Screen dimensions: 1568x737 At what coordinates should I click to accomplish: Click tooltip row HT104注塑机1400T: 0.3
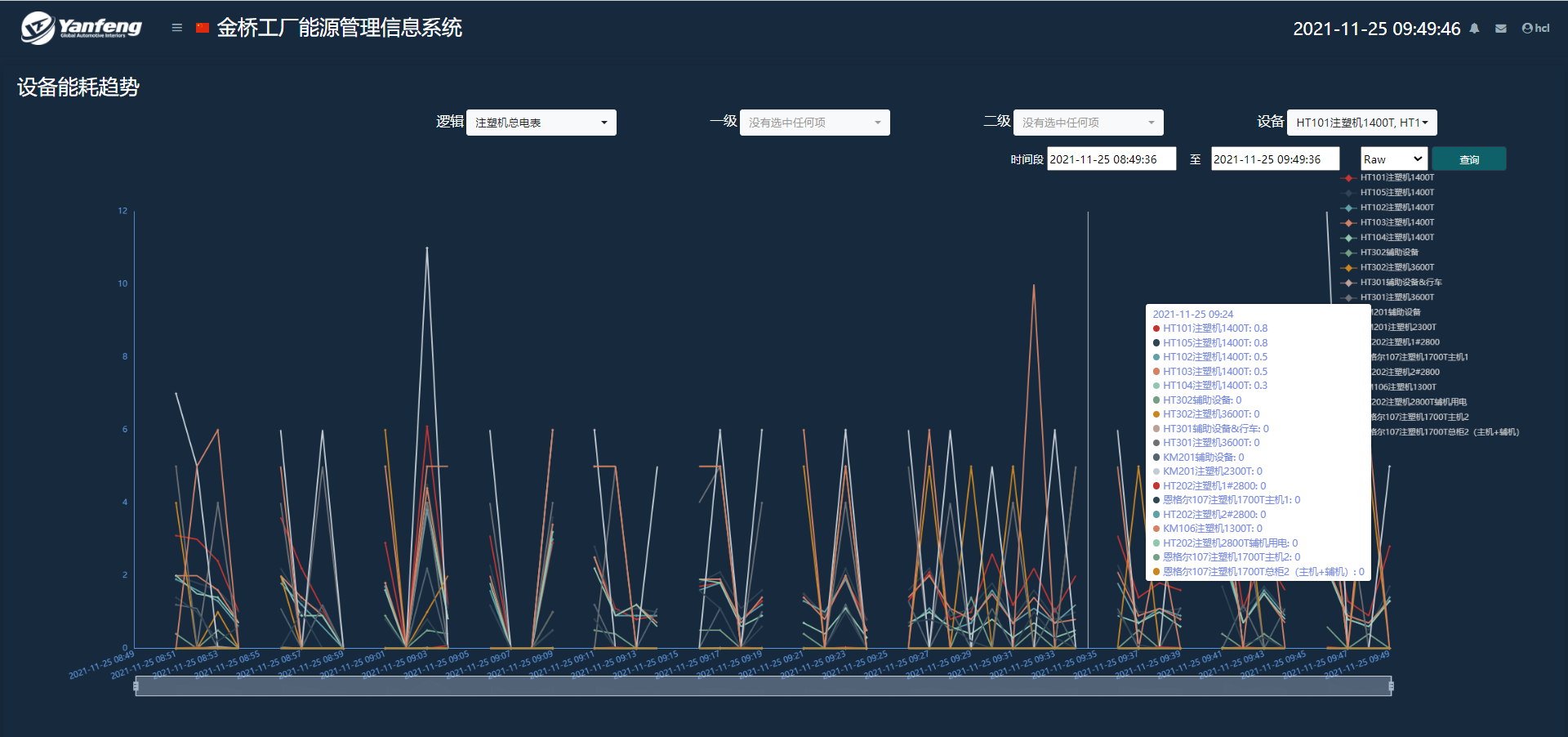click(1210, 386)
